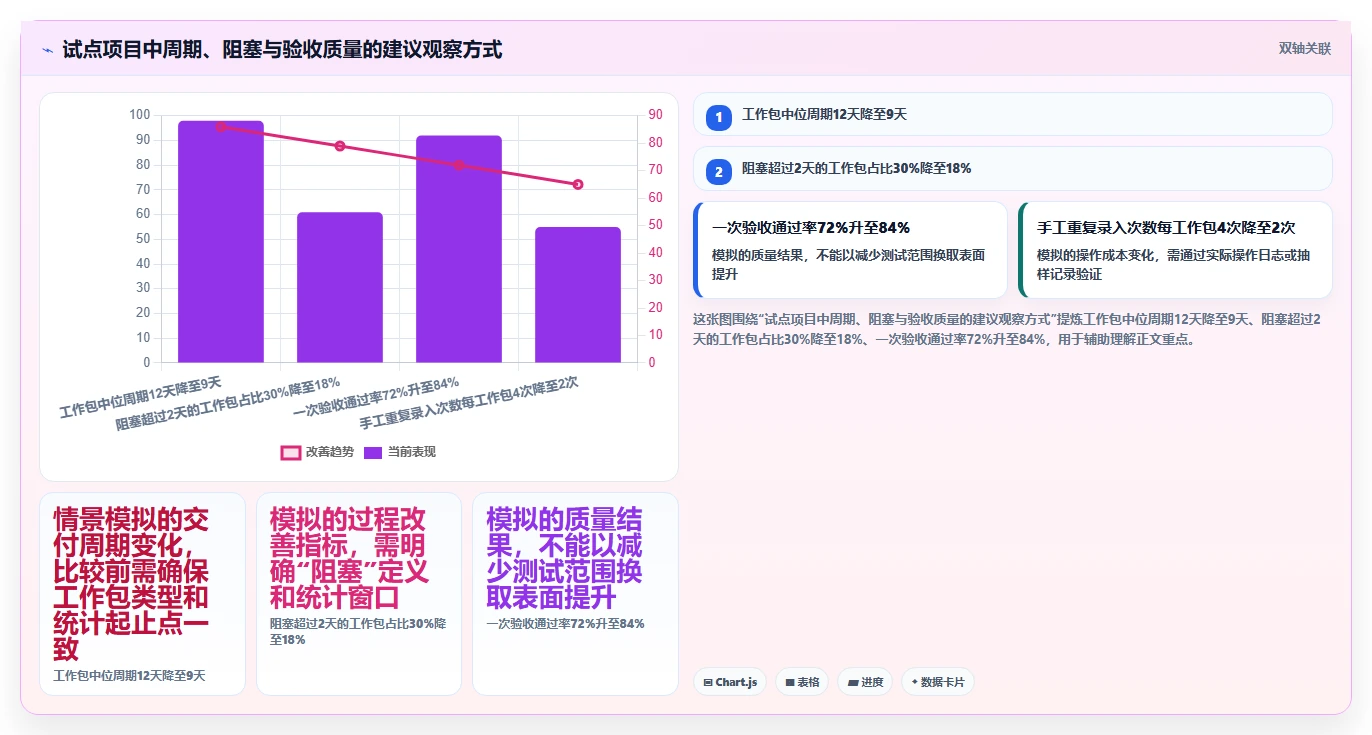
Task: Select the 进度 tag chip
Action: pos(865,682)
